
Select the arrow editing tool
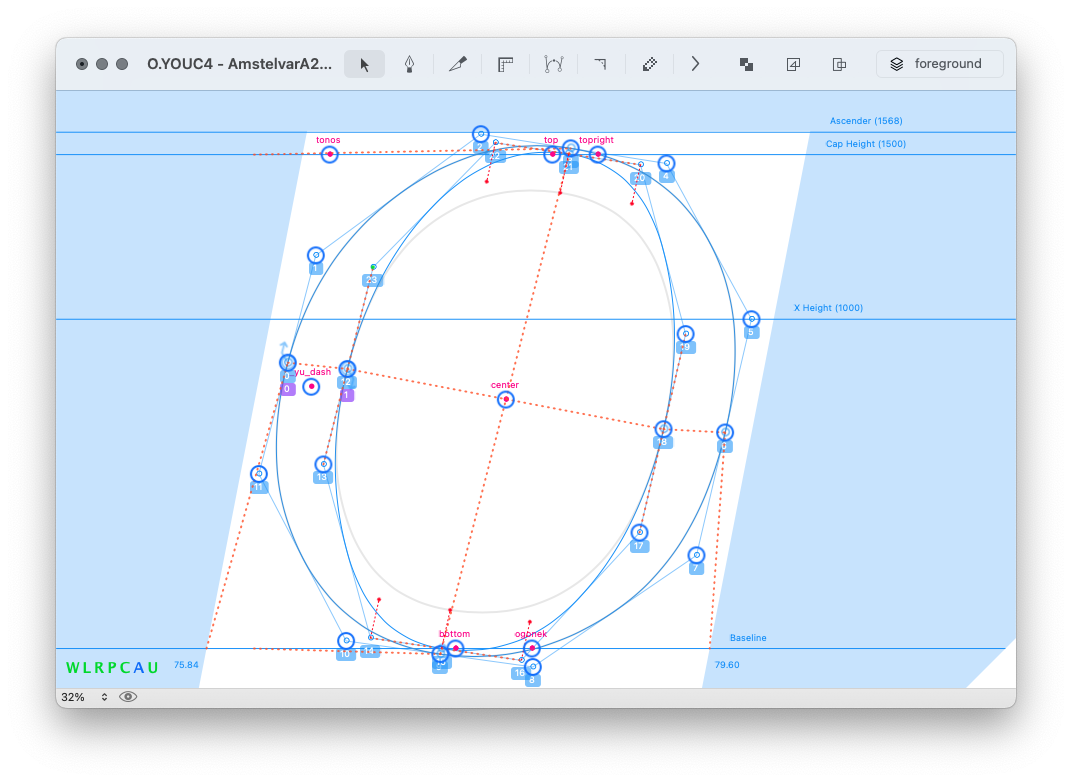[x=364, y=64]
